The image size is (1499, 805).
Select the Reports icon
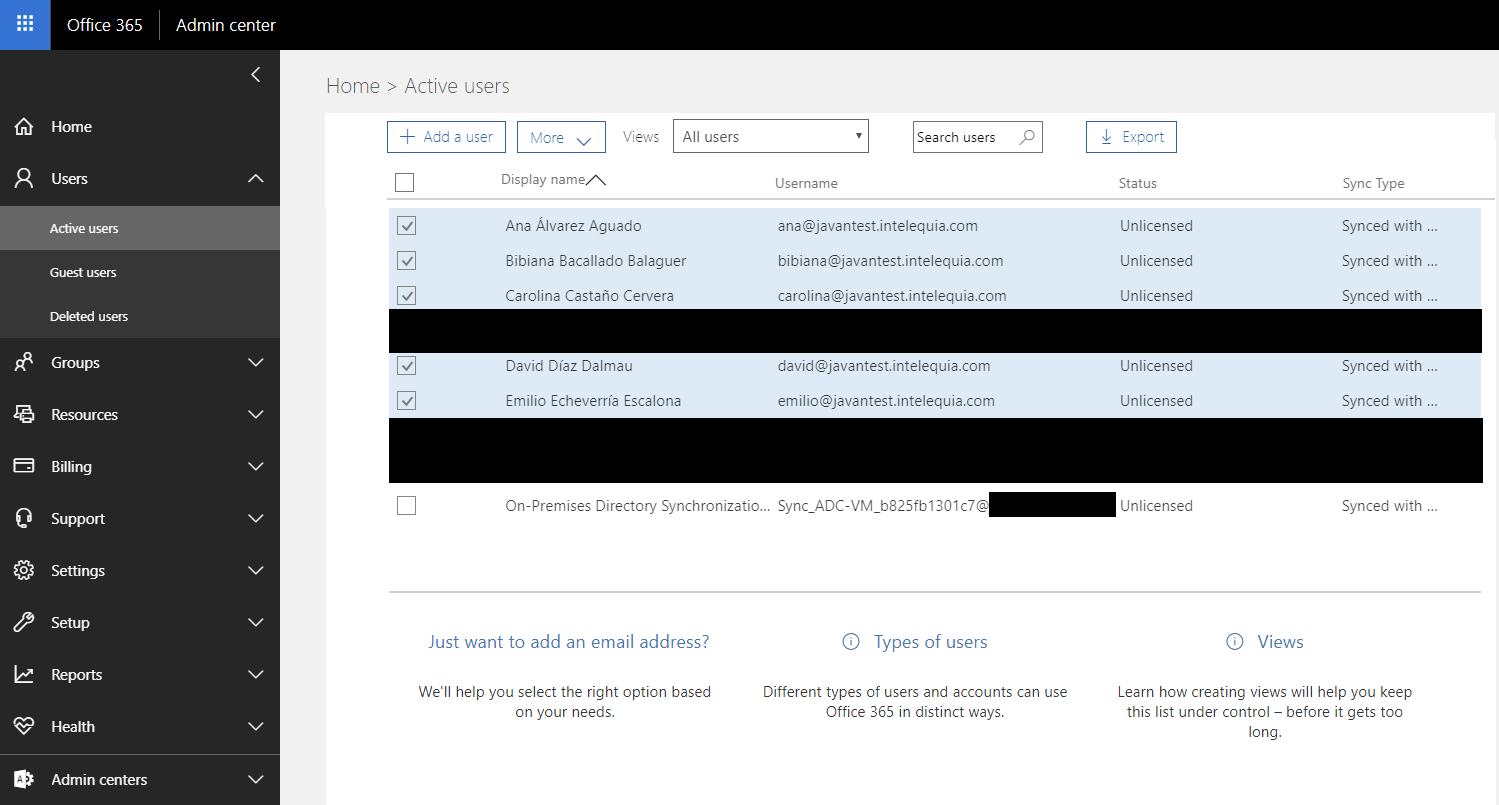click(x=24, y=674)
